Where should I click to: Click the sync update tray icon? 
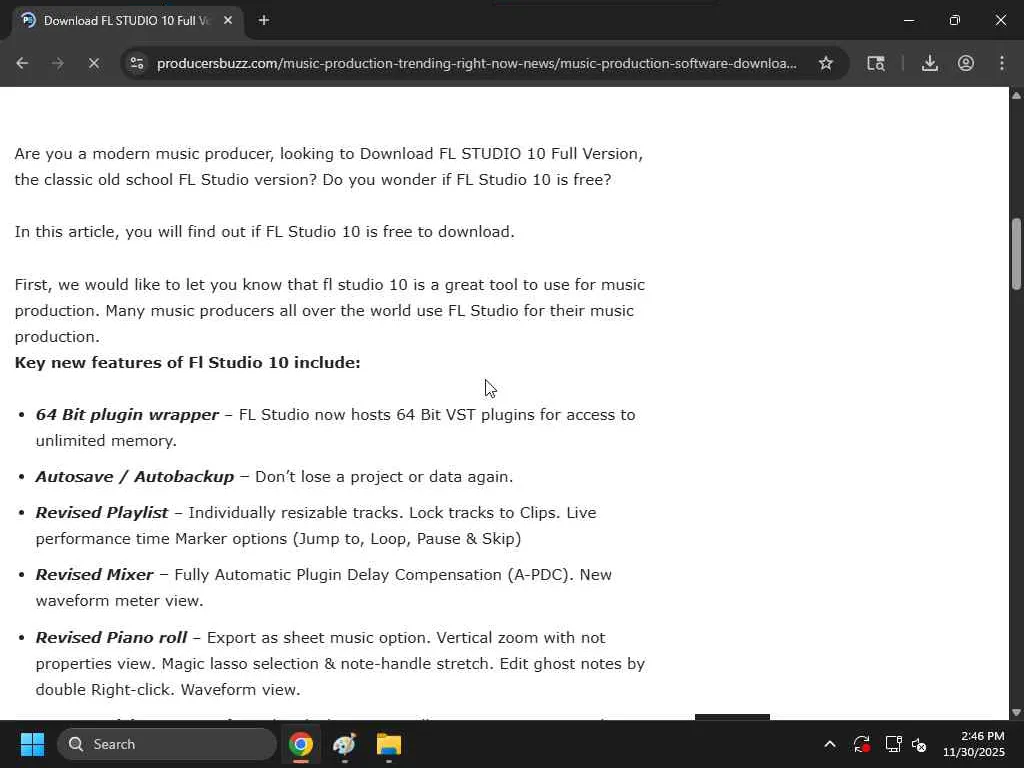pos(861,744)
